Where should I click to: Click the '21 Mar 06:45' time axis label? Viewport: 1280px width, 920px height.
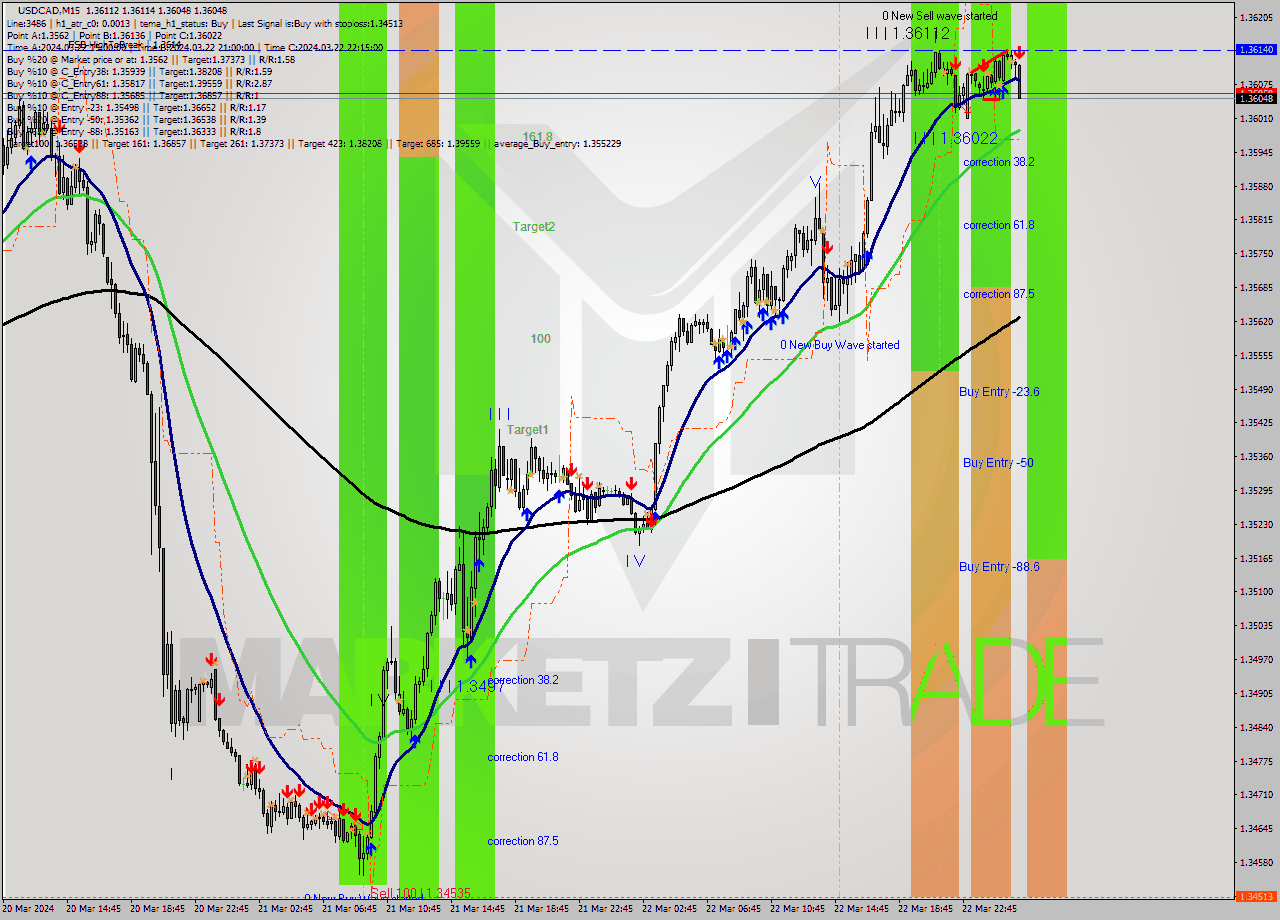pyautogui.click(x=349, y=909)
